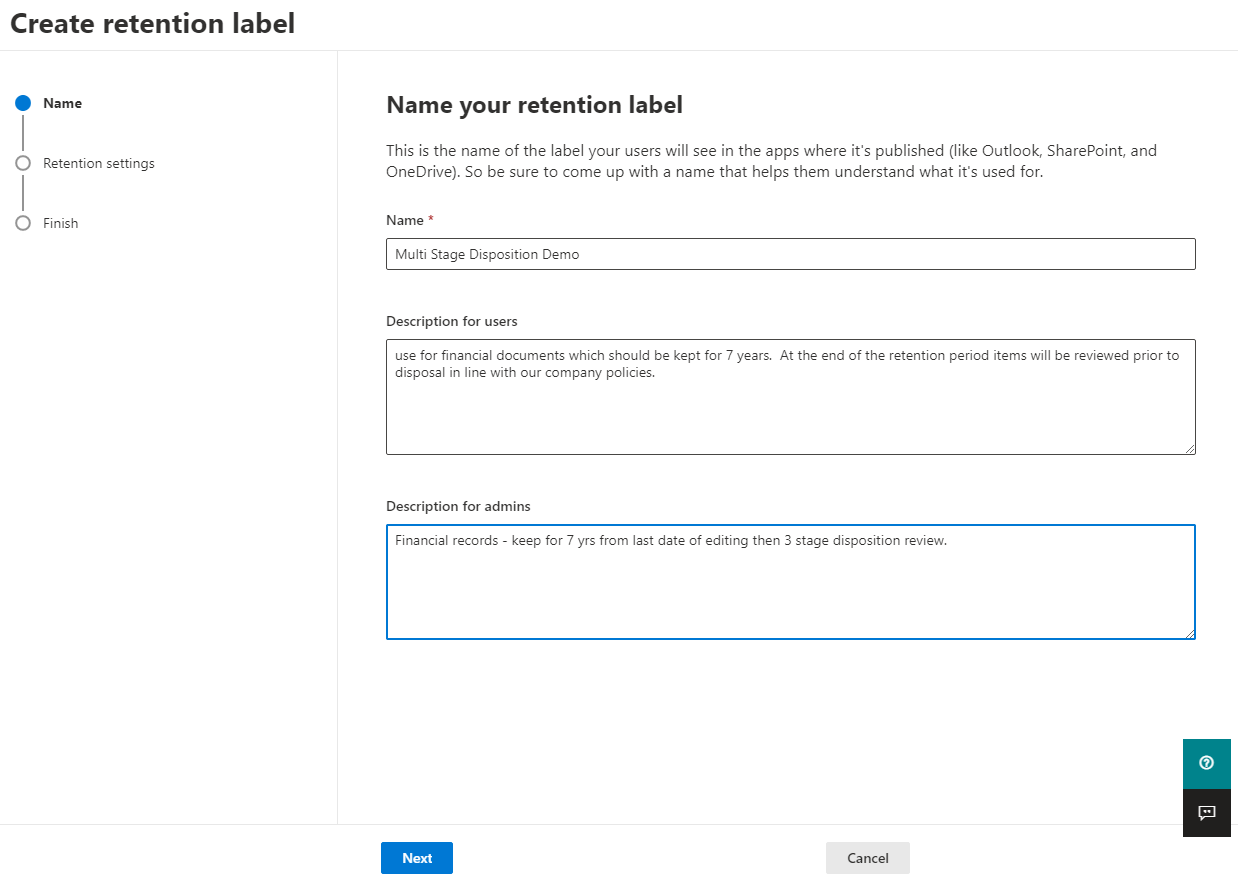Click resize handle of users description box
Screen dimensions: 1238x874
click(1189, 449)
